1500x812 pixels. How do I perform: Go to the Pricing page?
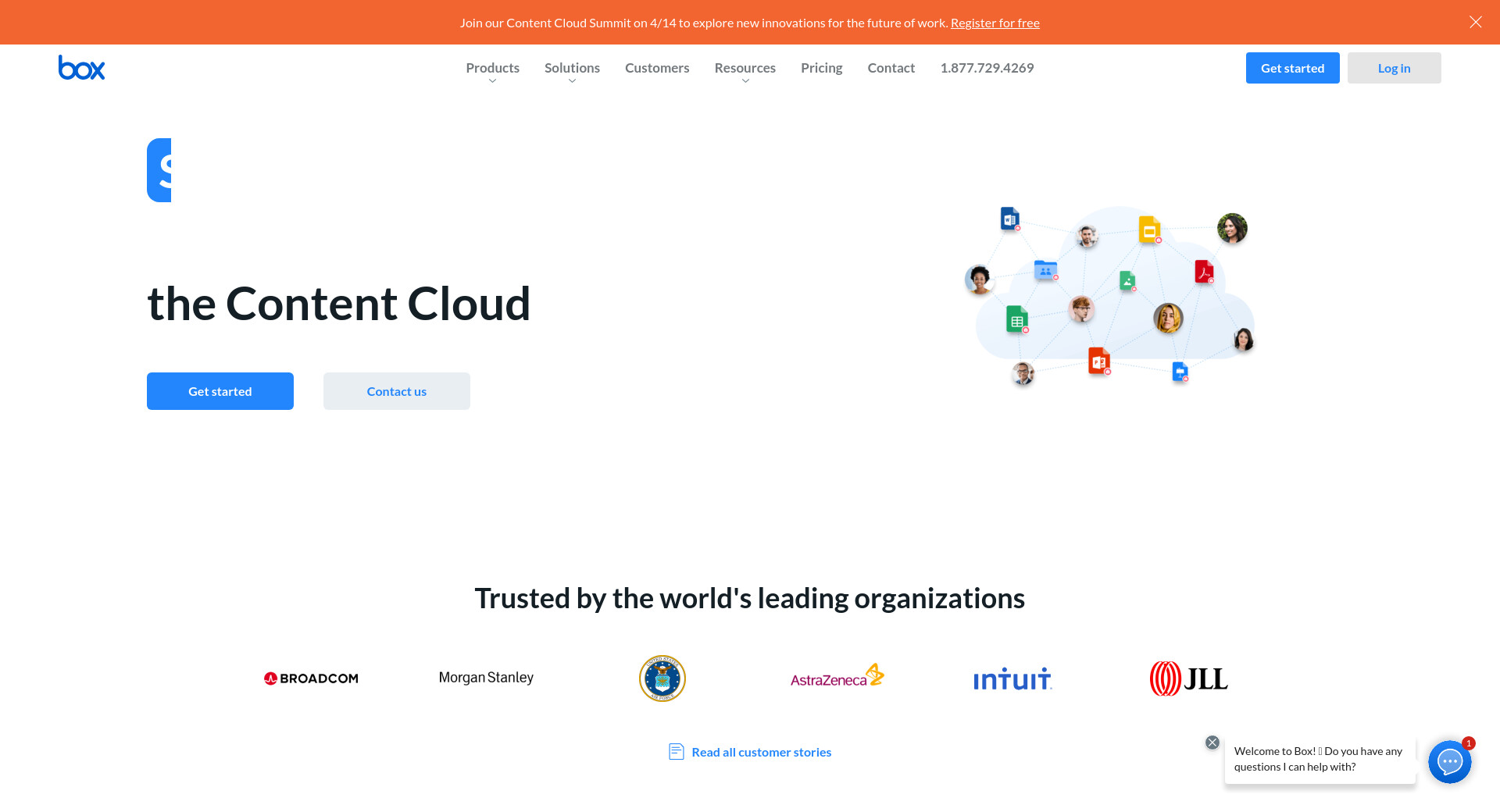tap(821, 68)
